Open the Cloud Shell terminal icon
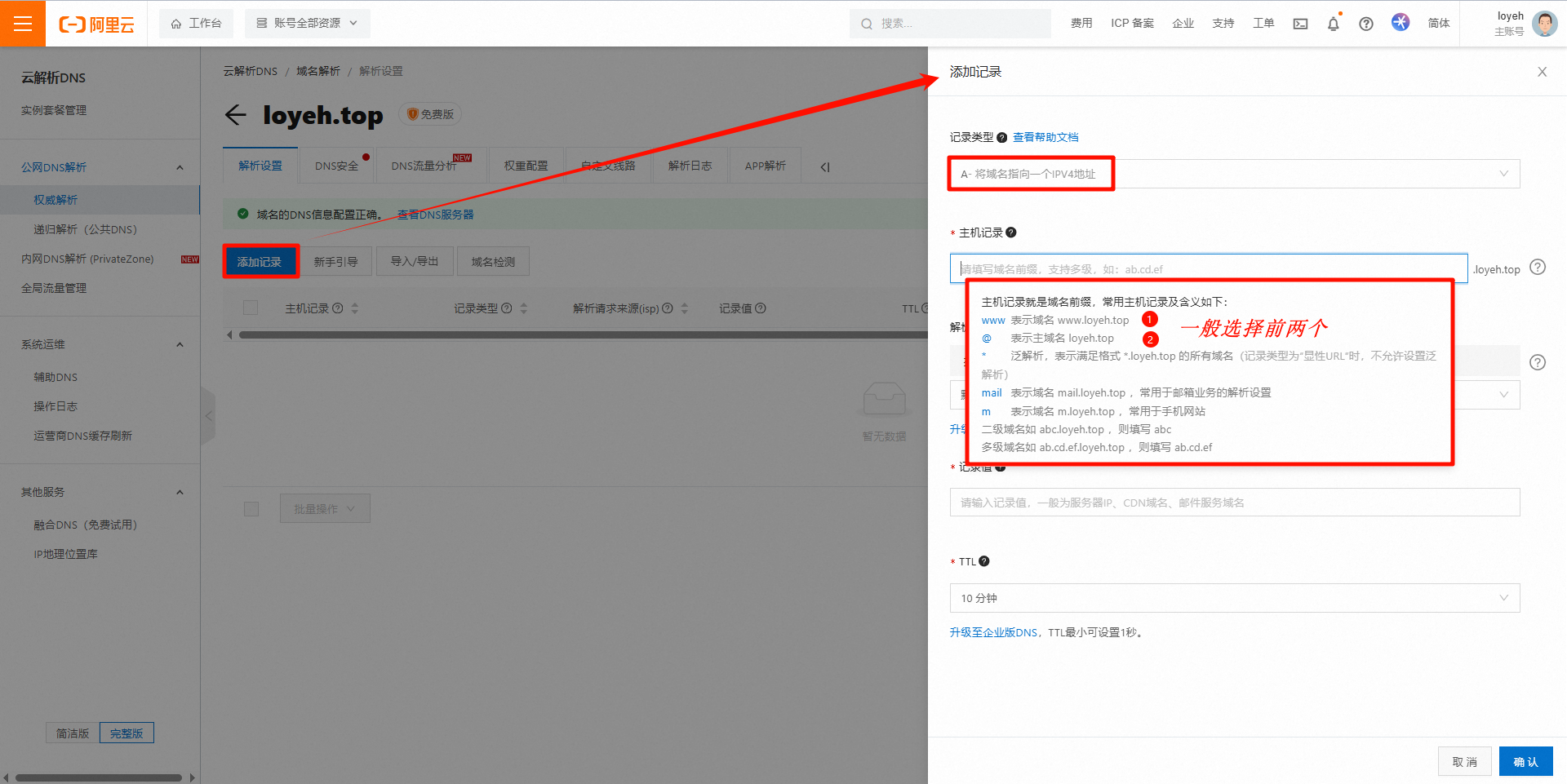Image resolution: width=1567 pixels, height=784 pixels. pyautogui.click(x=1300, y=24)
